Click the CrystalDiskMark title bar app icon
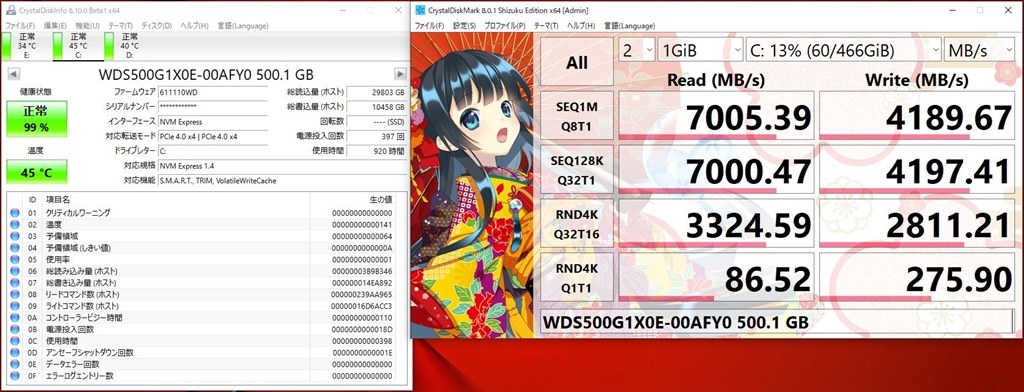This screenshot has width=1024, height=392. (419, 10)
